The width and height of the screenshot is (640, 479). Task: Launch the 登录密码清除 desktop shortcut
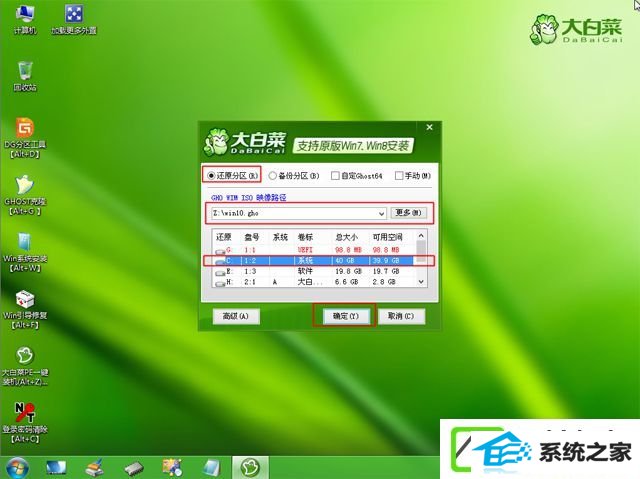coord(25,414)
